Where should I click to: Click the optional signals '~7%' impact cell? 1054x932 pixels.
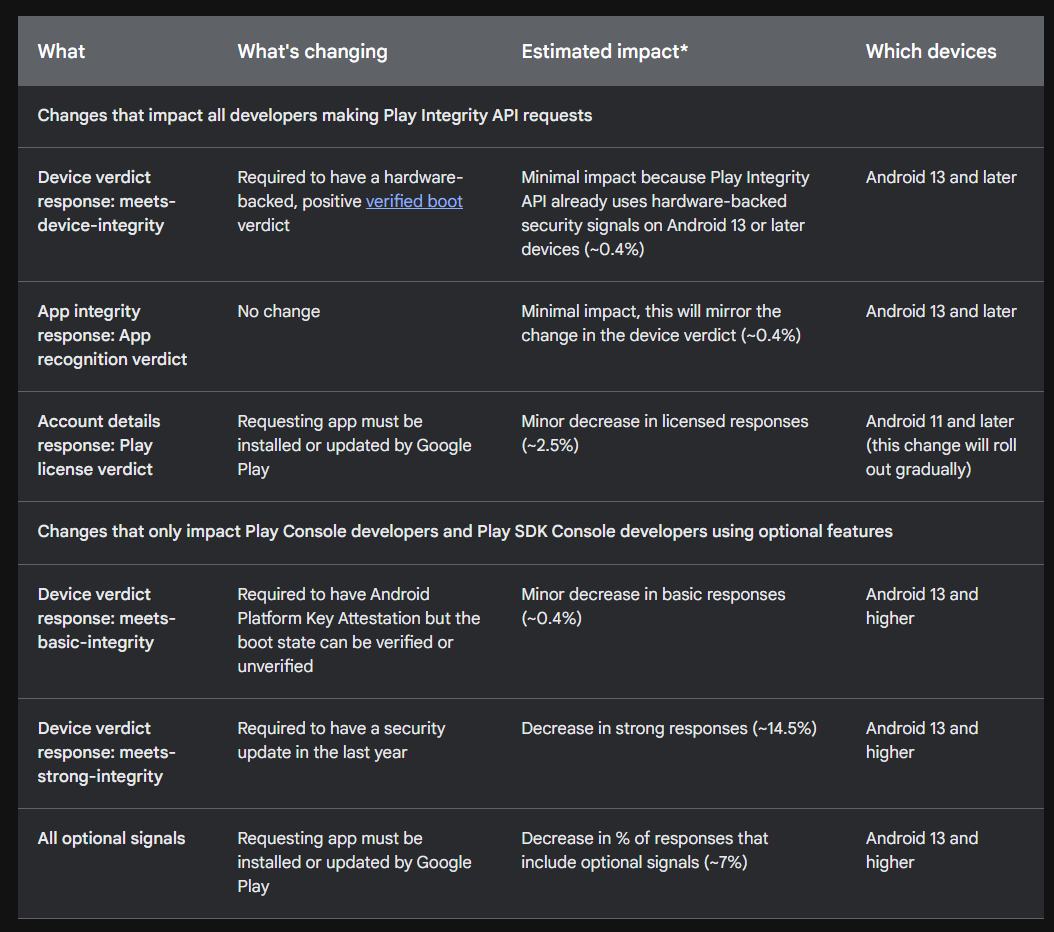pyautogui.click(x=644, y=851)
